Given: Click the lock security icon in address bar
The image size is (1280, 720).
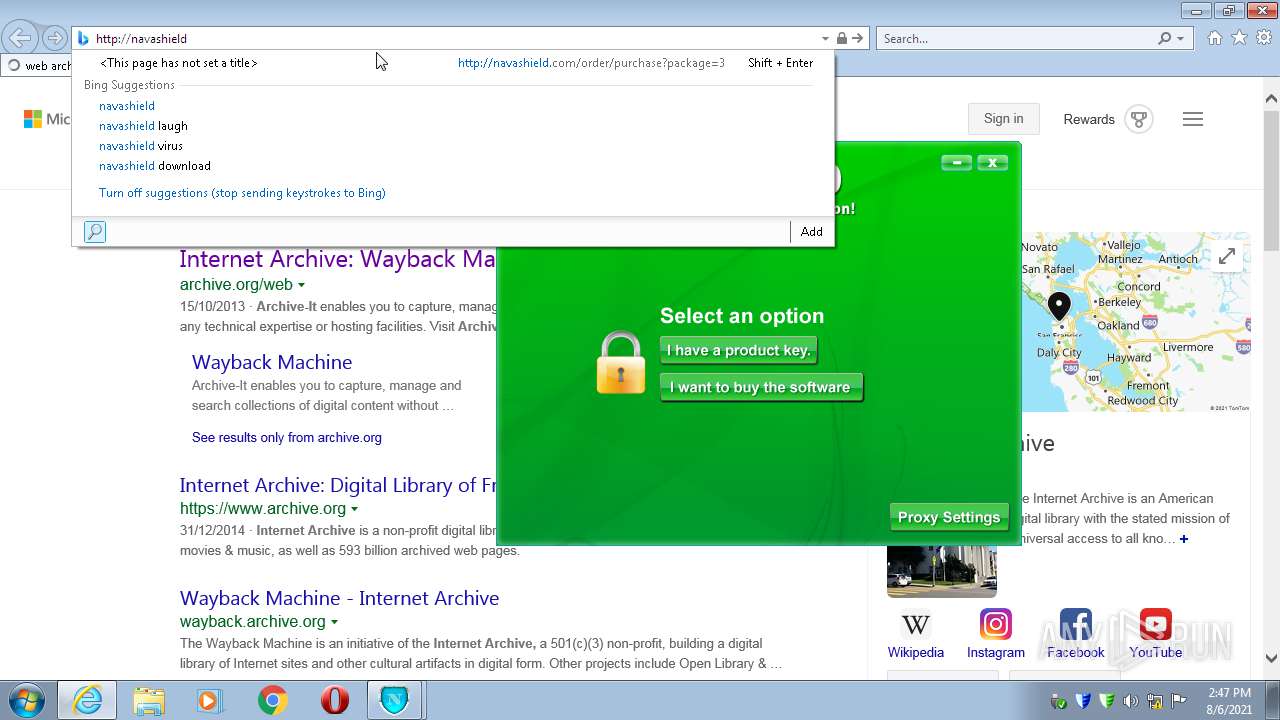Looking at the screenshot, I should coord(842,38).
